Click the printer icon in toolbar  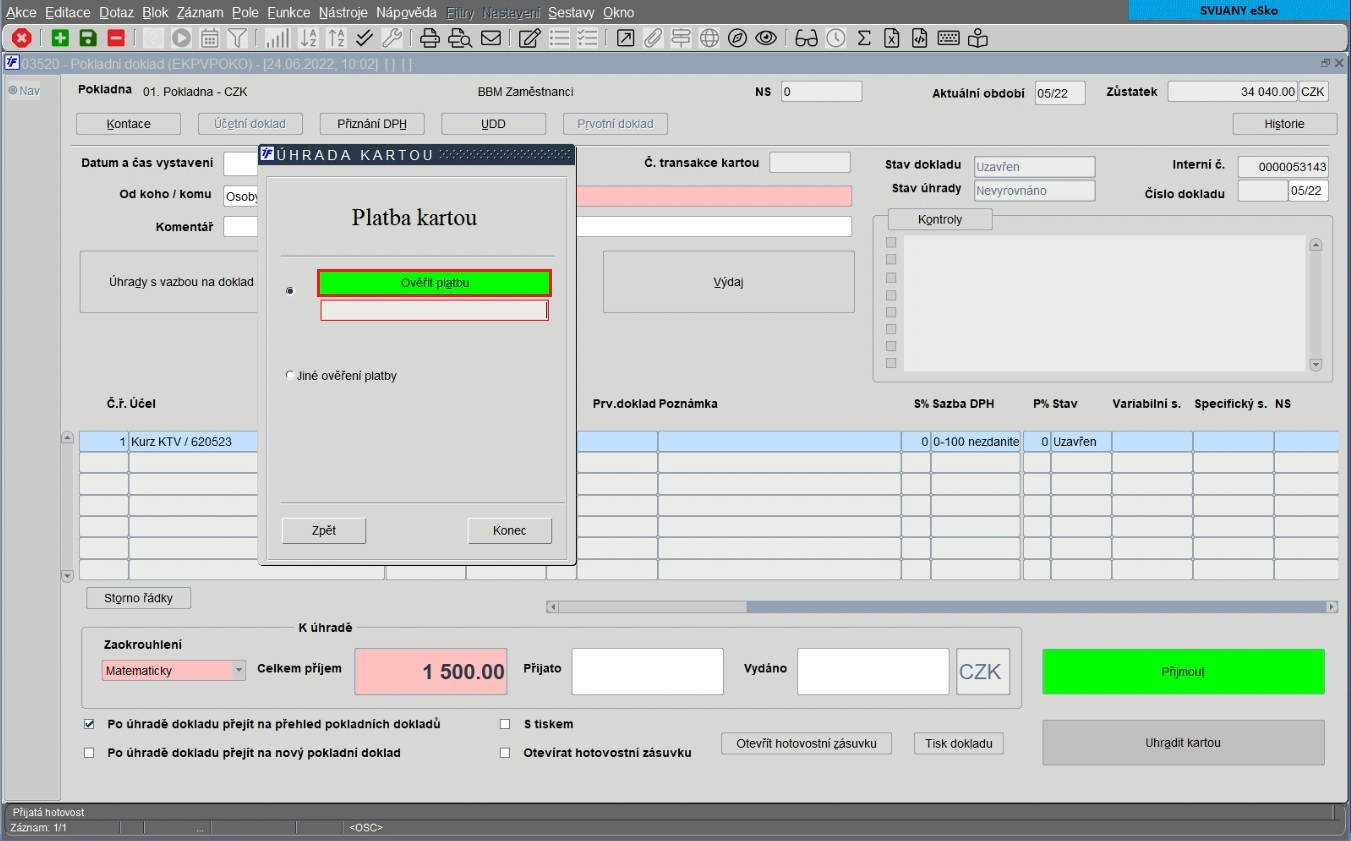430,39
